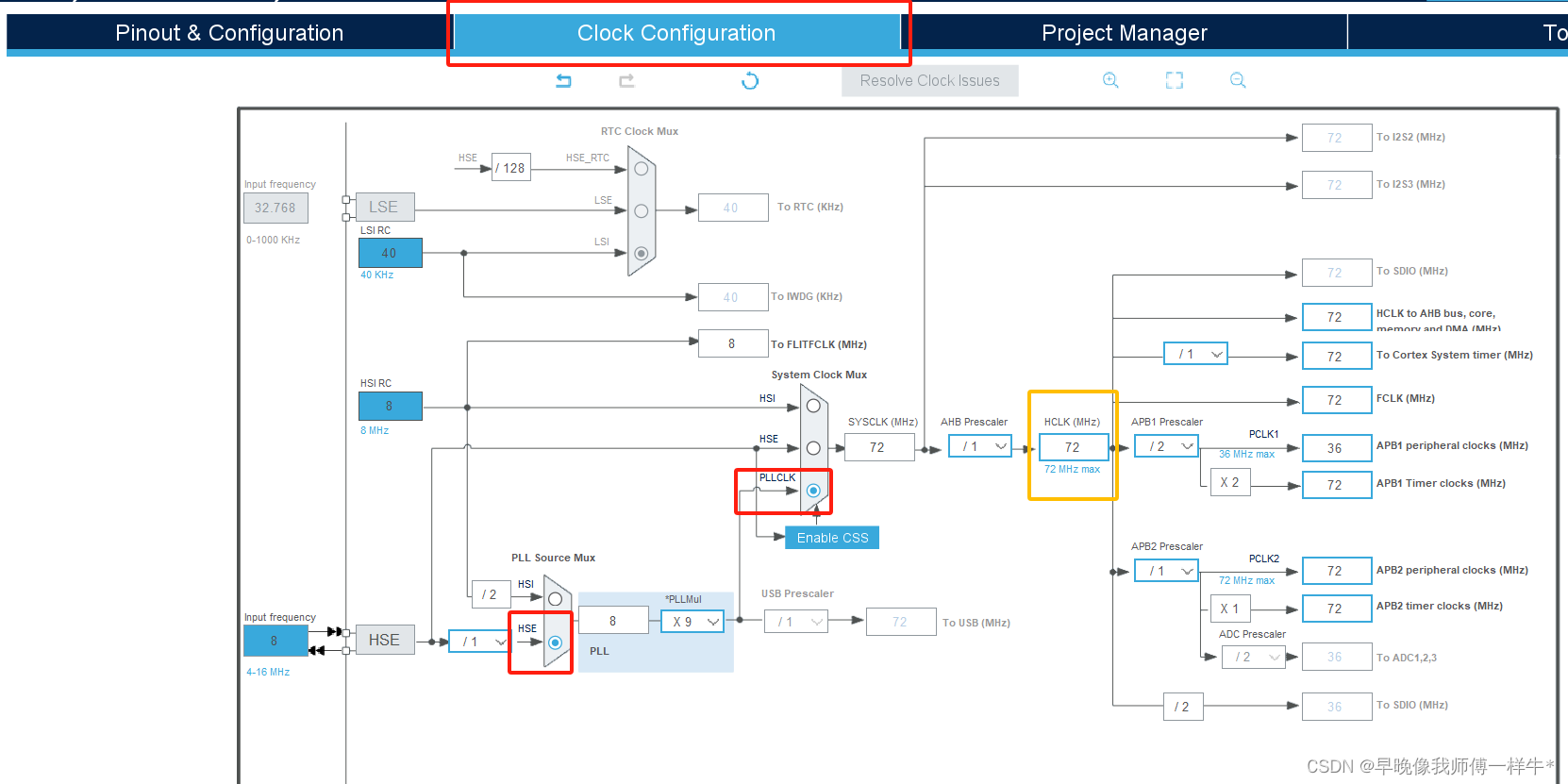Open the ADC Prescaler dropdown
Viewport: 1568px width, 784px height.
(1254, 657)
